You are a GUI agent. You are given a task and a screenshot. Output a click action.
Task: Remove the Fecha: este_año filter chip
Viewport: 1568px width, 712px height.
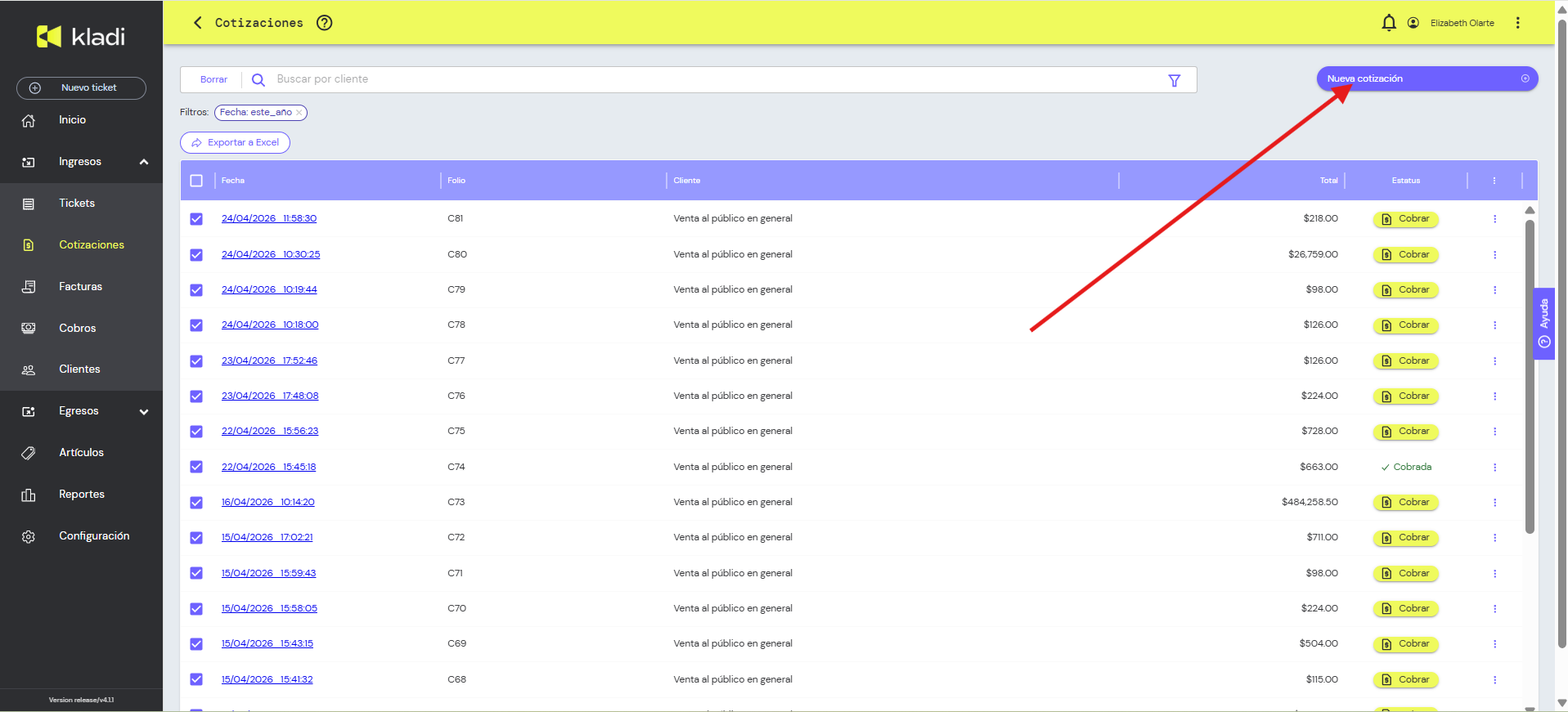pos(299,113)
